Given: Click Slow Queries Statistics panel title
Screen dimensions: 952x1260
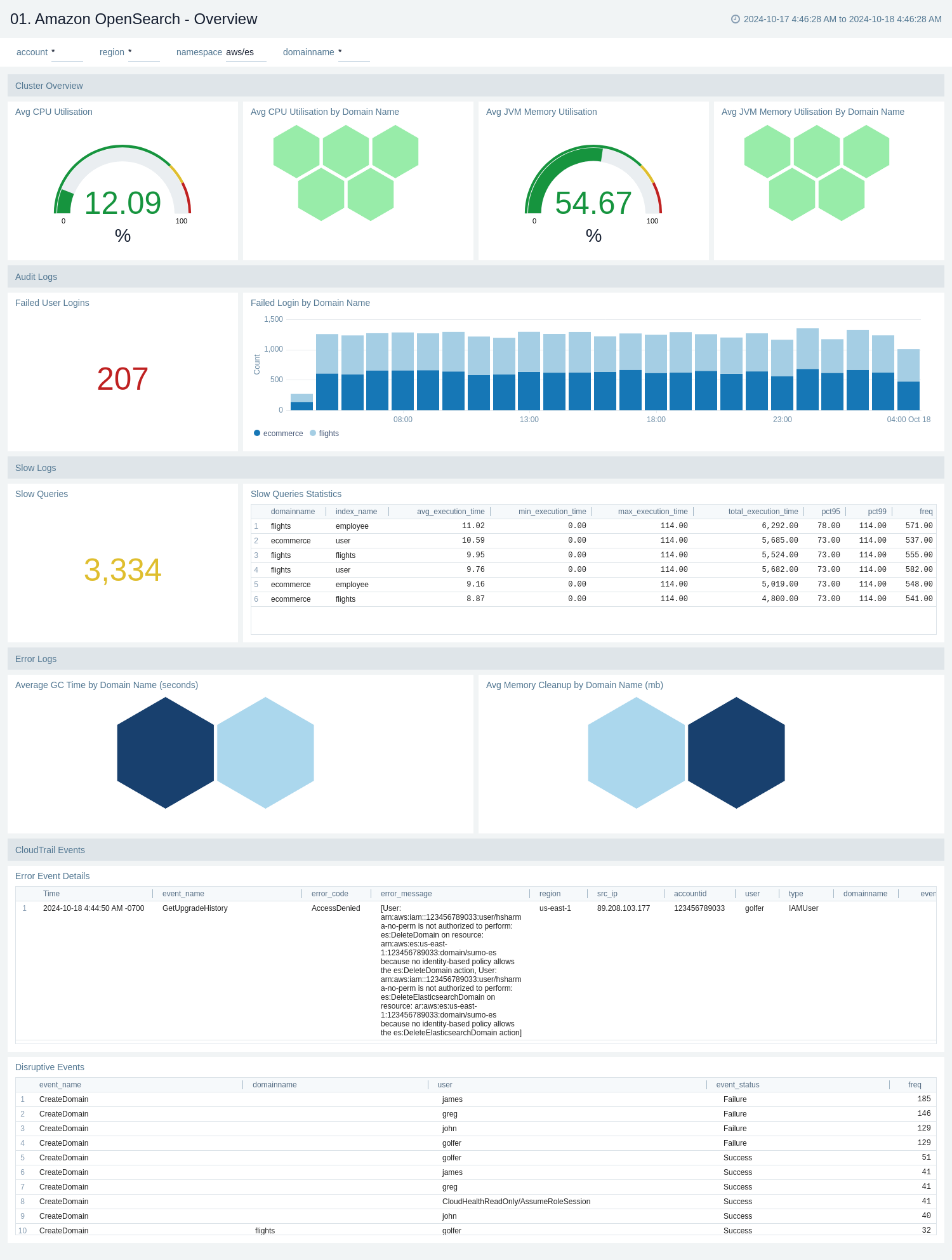Looking at the screenshot, I should pyautogui.click(x=296, y=494).
